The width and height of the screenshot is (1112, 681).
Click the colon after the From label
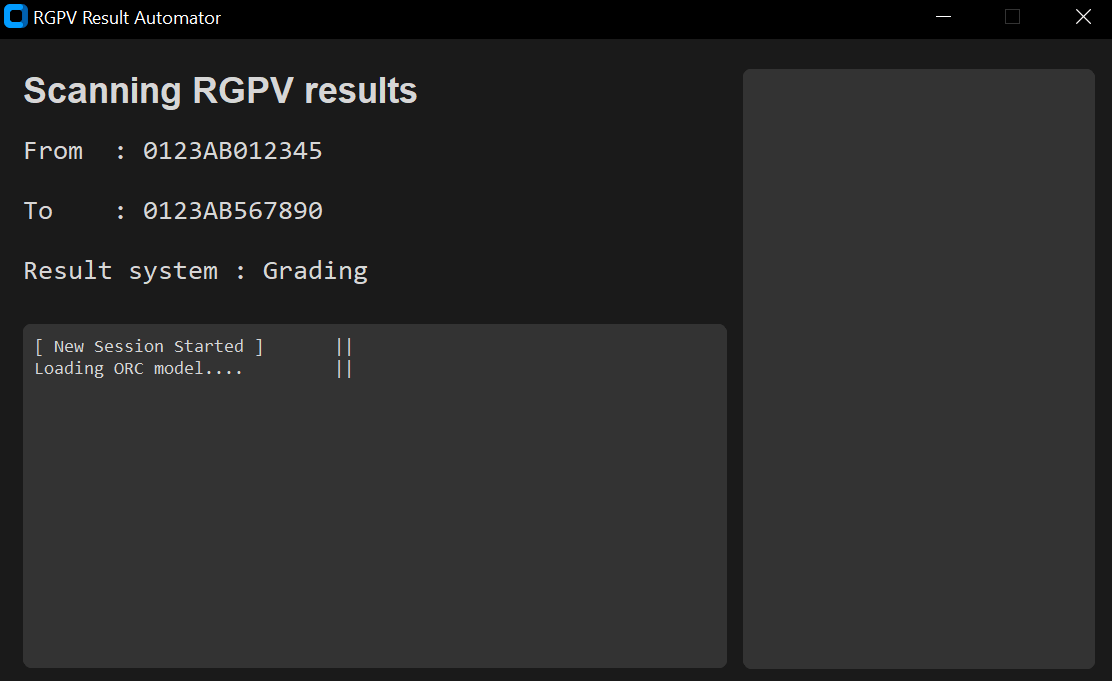tap(120, 152)
